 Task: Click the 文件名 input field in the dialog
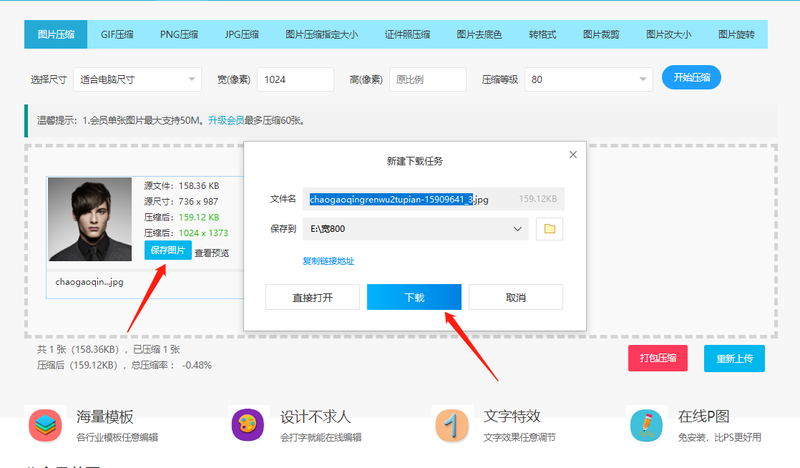pyautogui.click(x=433, y=199)
